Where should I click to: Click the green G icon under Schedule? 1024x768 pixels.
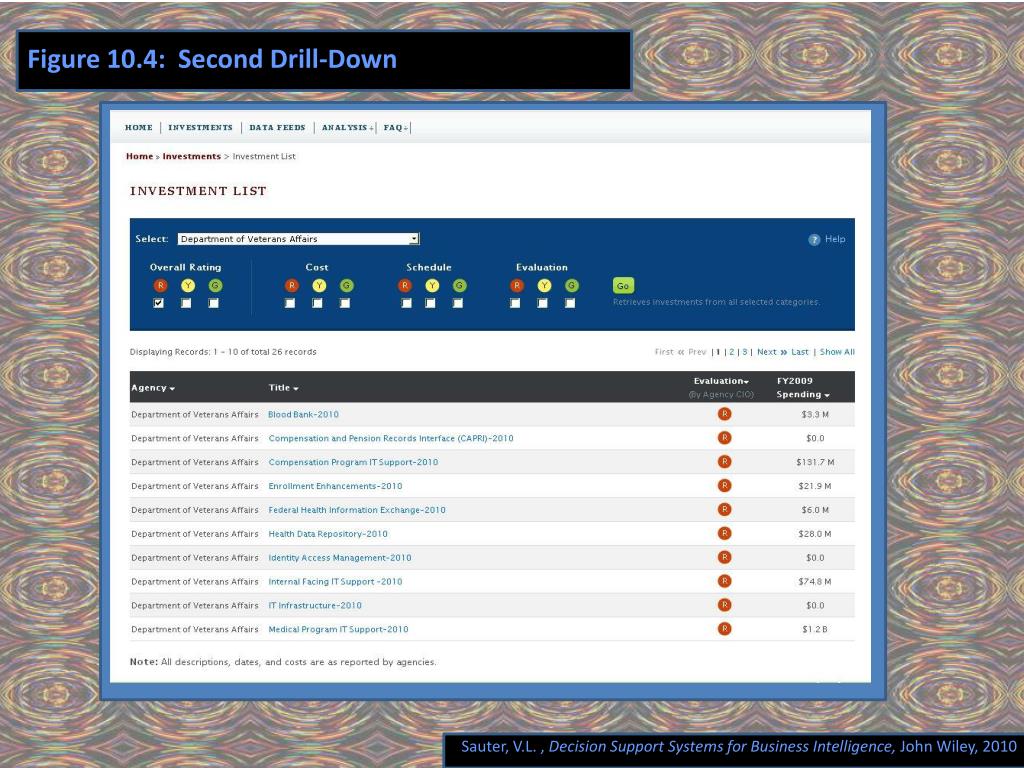[459, 285]
